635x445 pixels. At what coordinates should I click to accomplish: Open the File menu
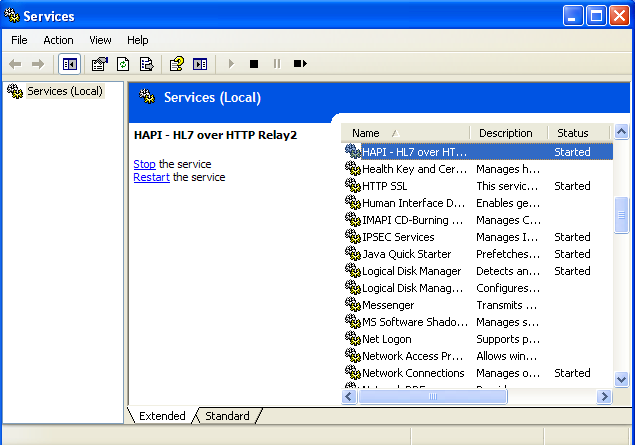[19, 40]
